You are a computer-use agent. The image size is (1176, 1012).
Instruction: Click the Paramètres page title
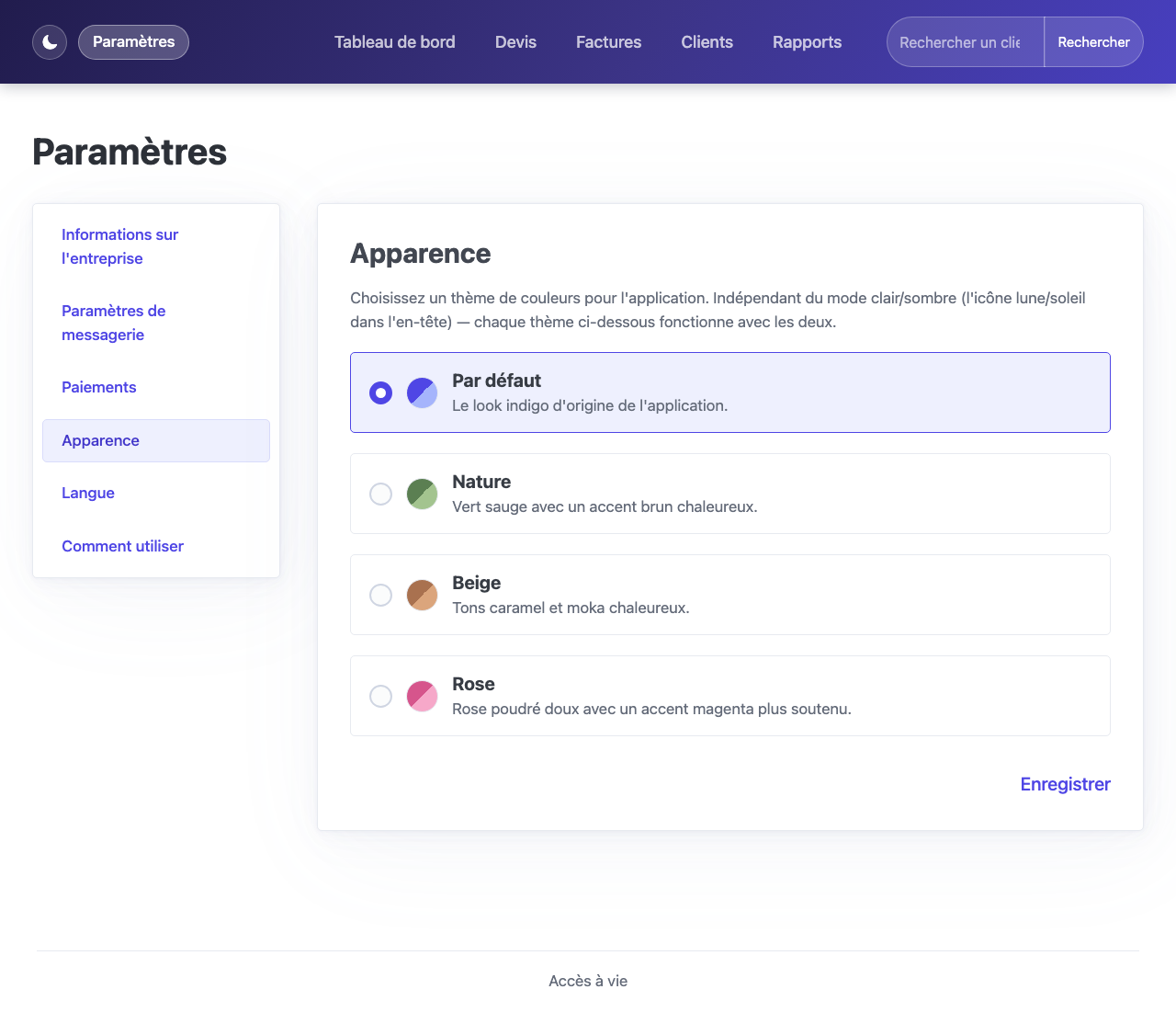(130, 152)
